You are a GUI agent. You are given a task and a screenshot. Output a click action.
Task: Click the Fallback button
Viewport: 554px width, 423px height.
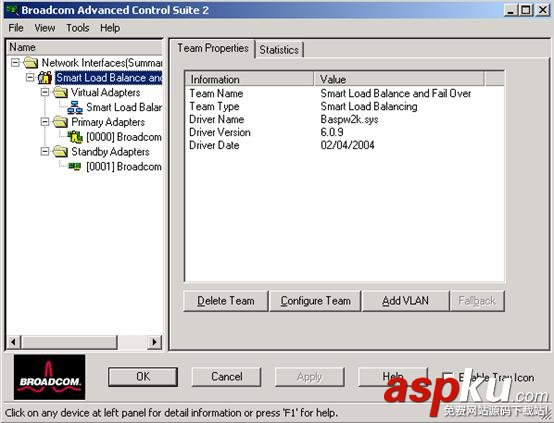point(477,301)
